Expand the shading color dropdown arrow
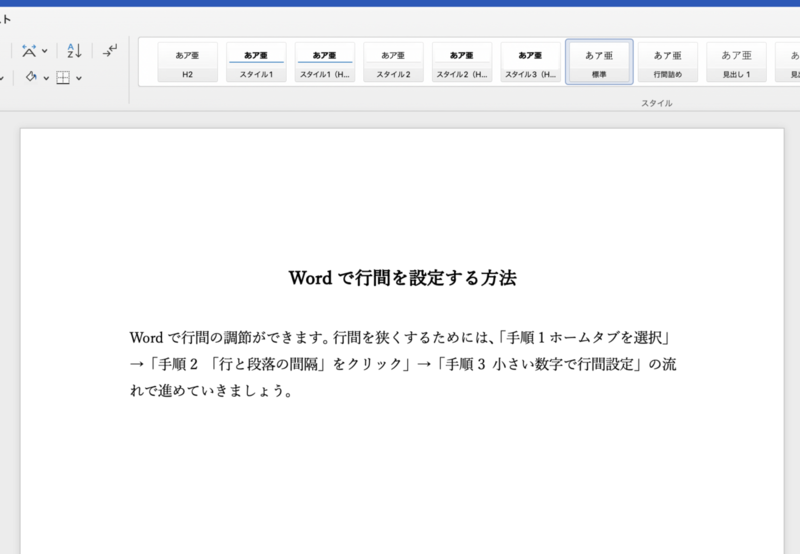800x554 pixels. tap(46, 78)
